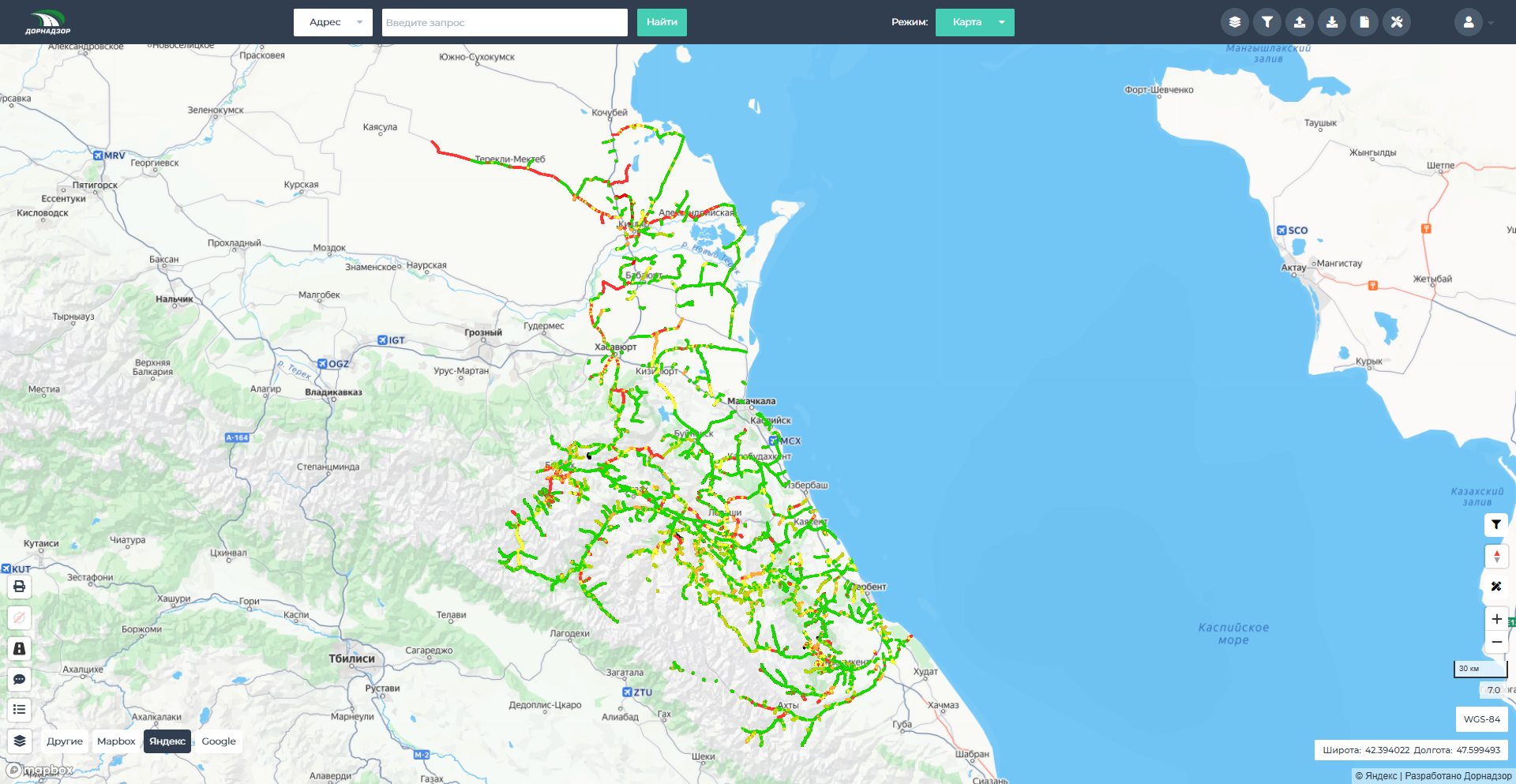The height and width of the screenshot is (784, 1516).
Task: Select the Другие basemap option
Action: [x=65, y=741]
